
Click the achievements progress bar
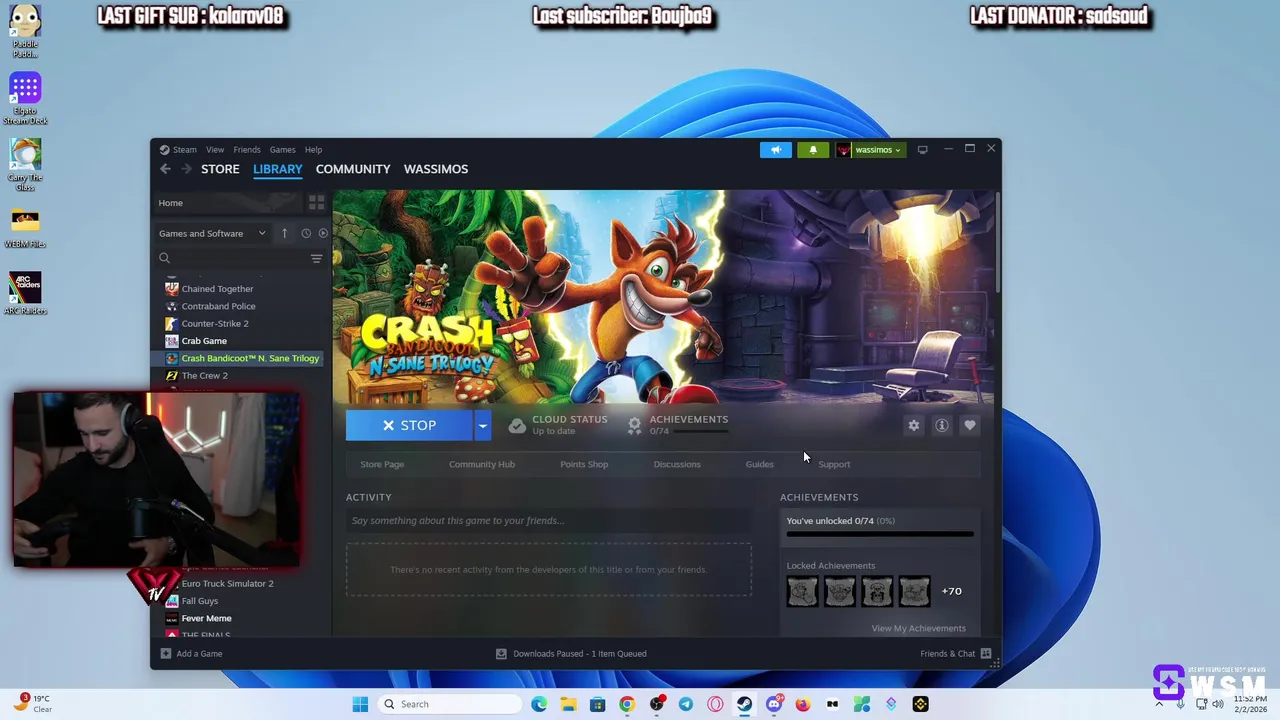880,535
